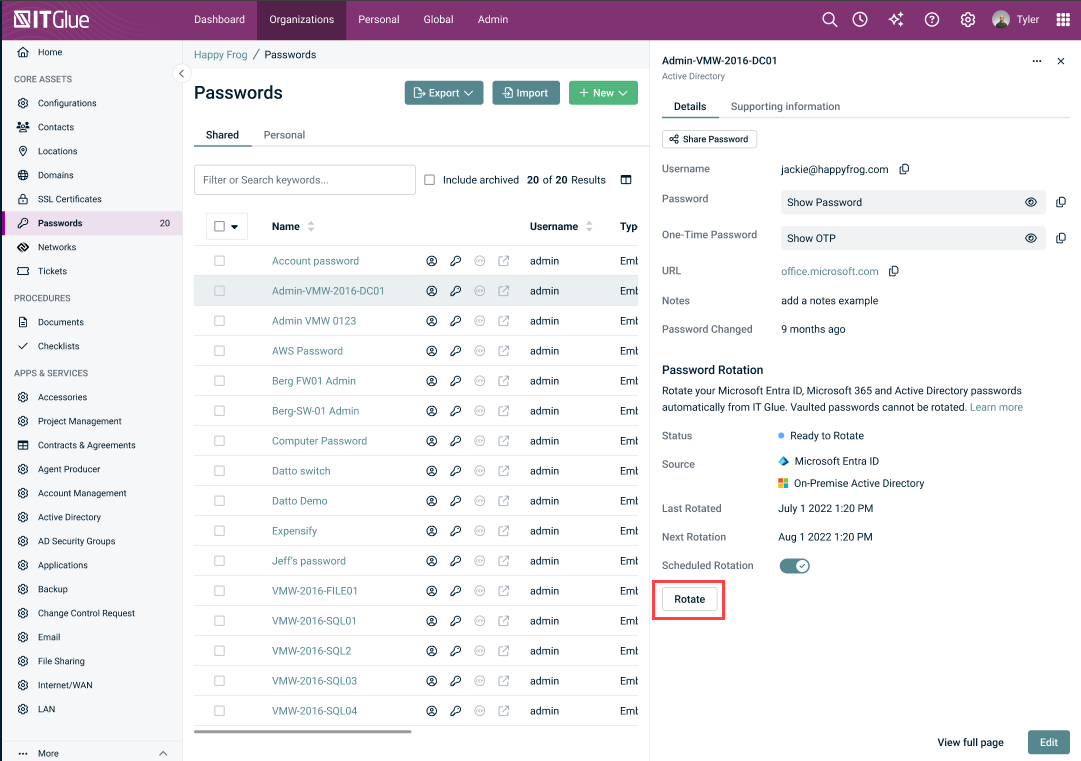1081x761 pixels.
Task: Toggle the column layout icon beside Results
Action: point(625,180)
